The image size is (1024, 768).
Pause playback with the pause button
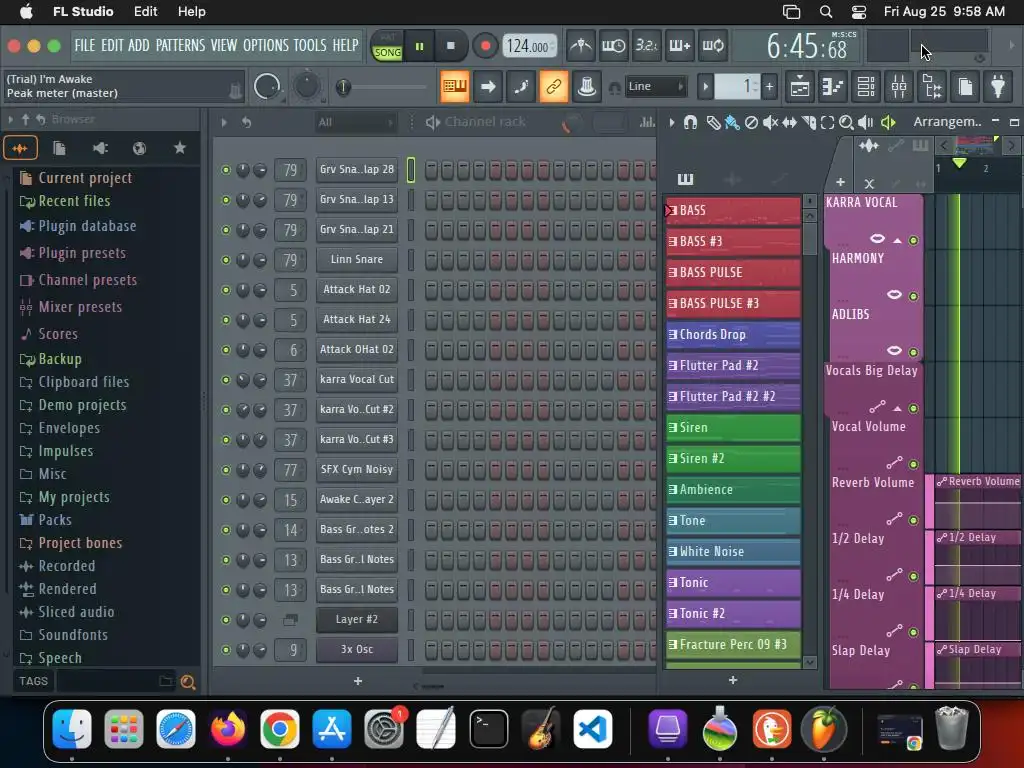coord(419,46)
